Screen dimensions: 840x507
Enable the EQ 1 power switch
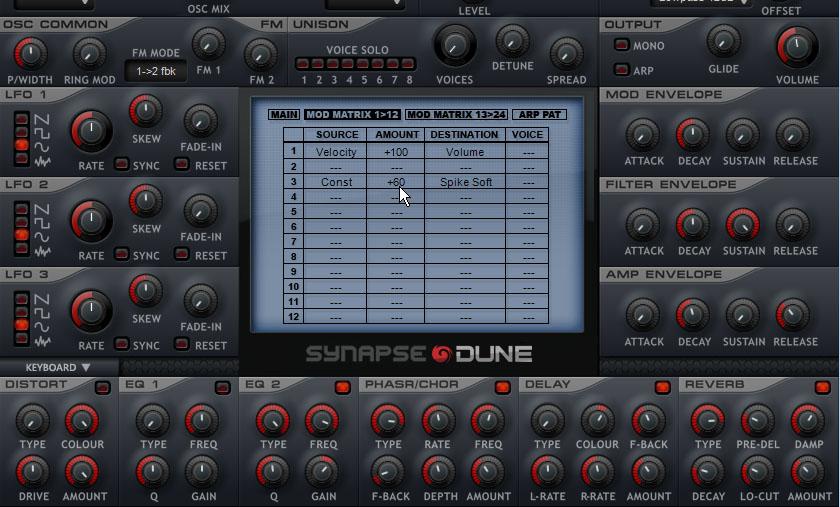coord(222,387)
